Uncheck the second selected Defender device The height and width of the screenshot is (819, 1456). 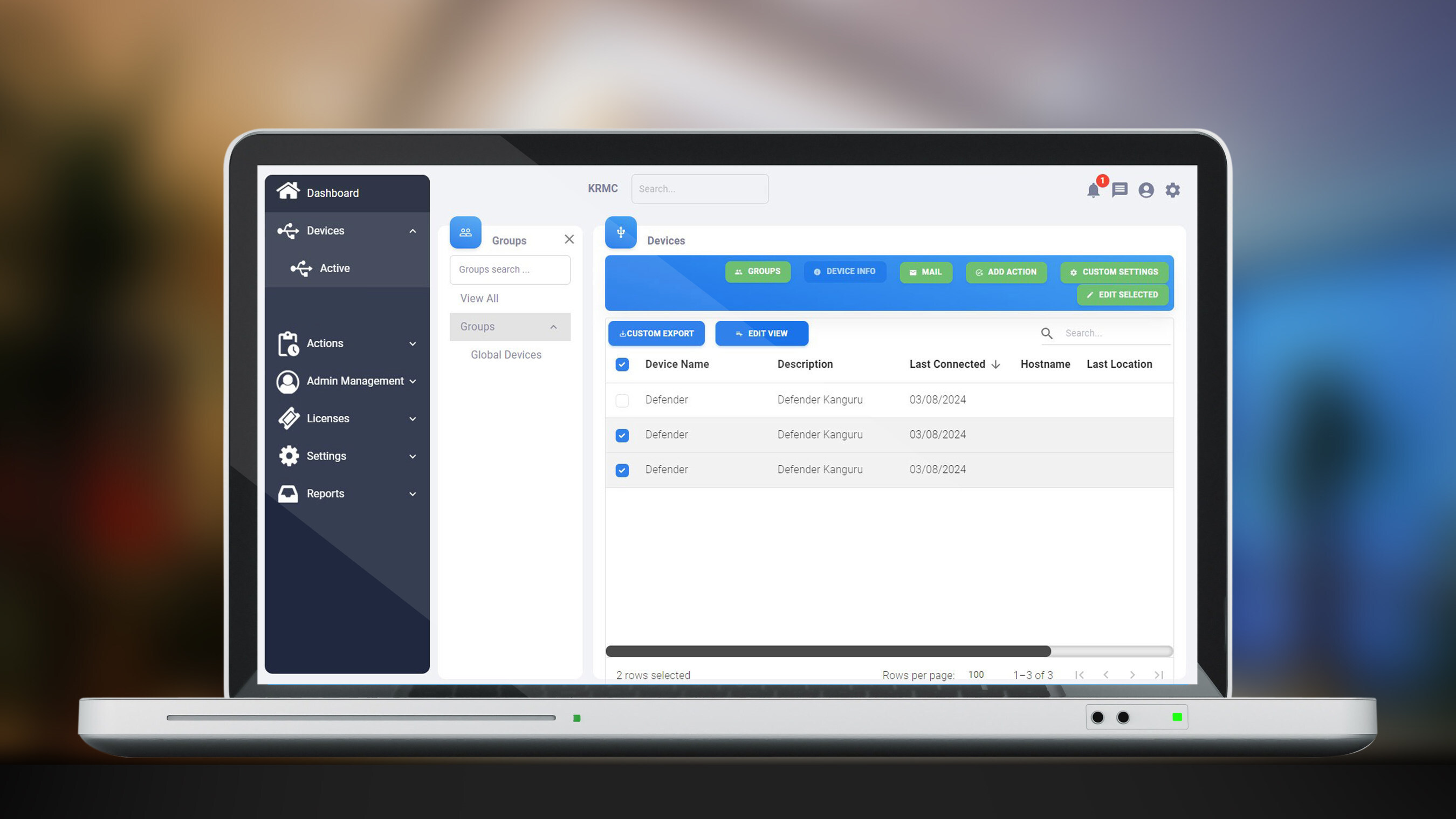[x=622, y=470]
